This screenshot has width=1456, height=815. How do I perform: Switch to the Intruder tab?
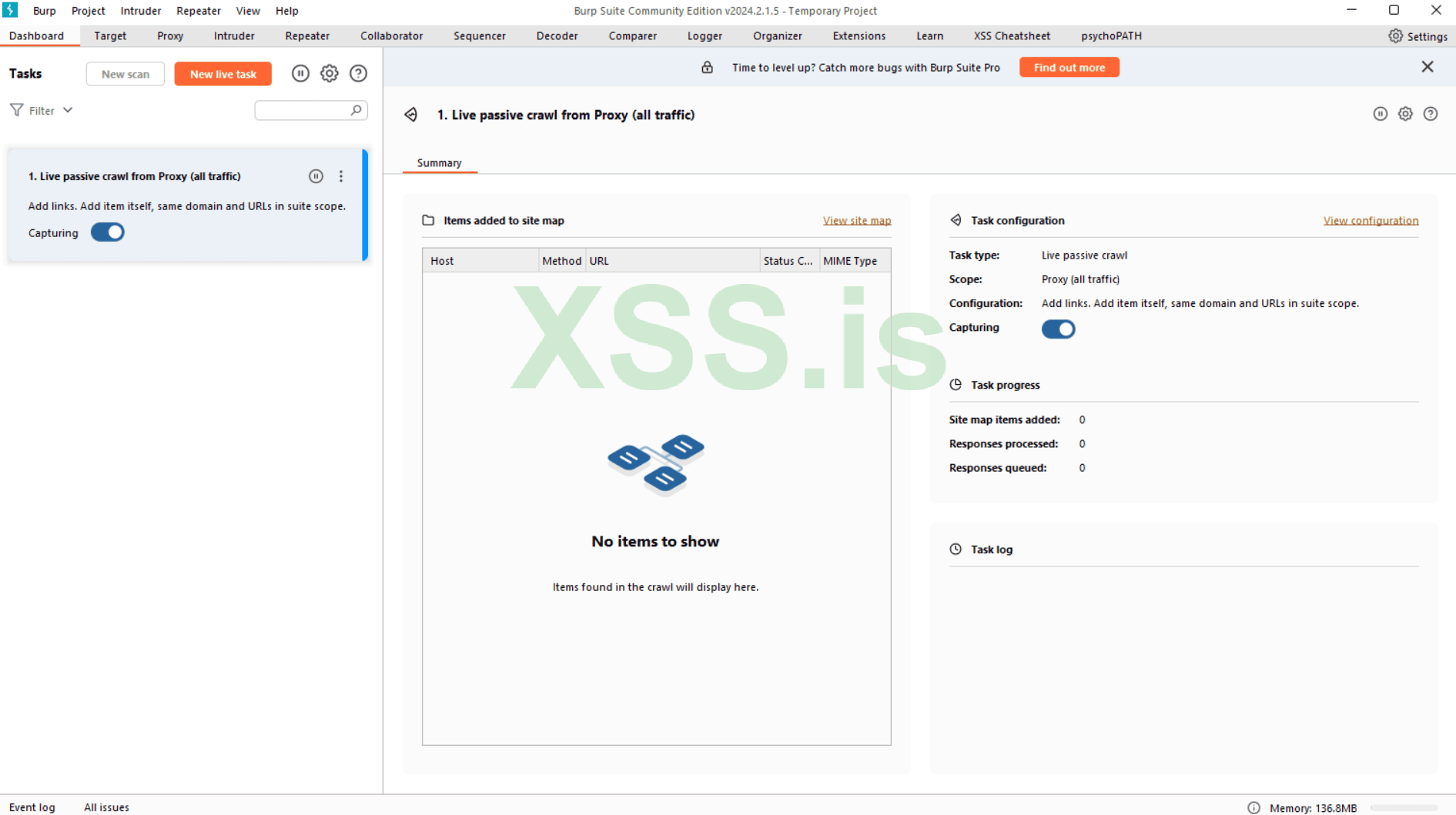pos(234,36)
